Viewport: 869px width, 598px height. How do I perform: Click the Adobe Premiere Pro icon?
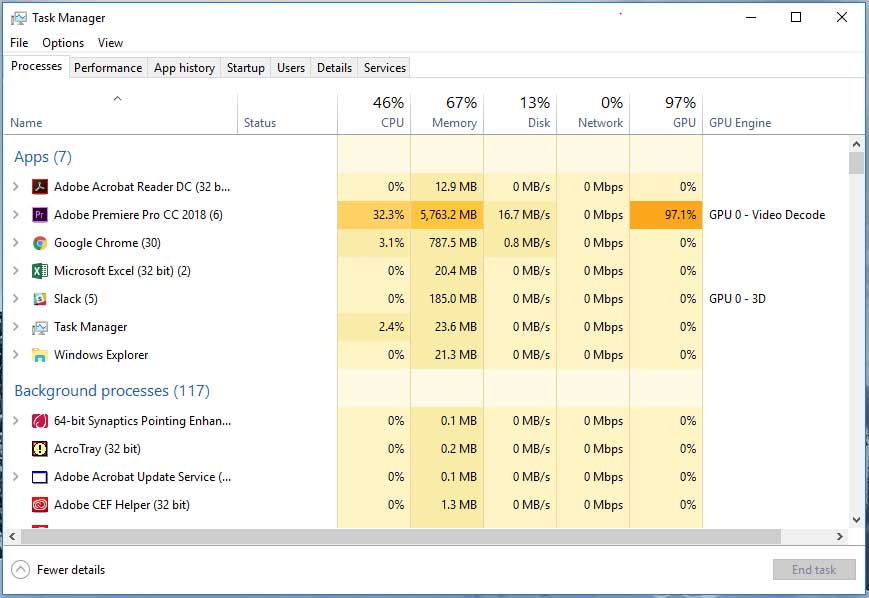(39, 214)
